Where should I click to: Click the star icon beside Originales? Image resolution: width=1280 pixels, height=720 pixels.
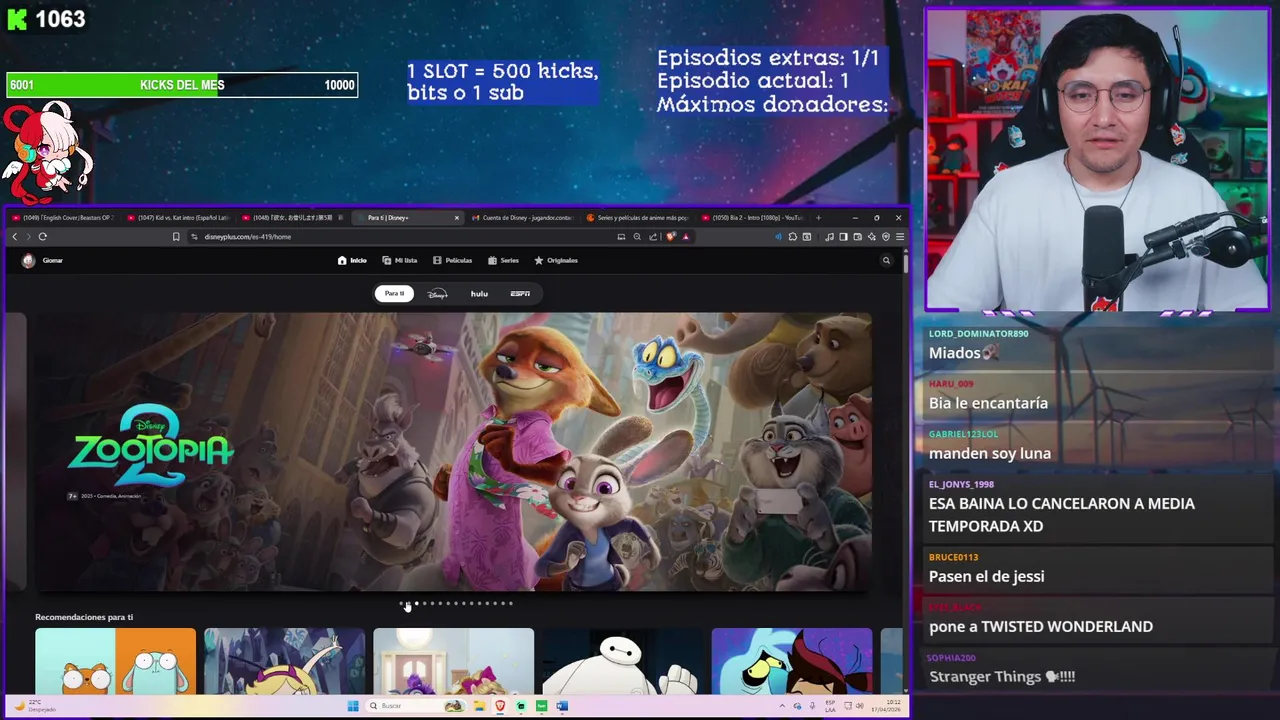[539, 261]
